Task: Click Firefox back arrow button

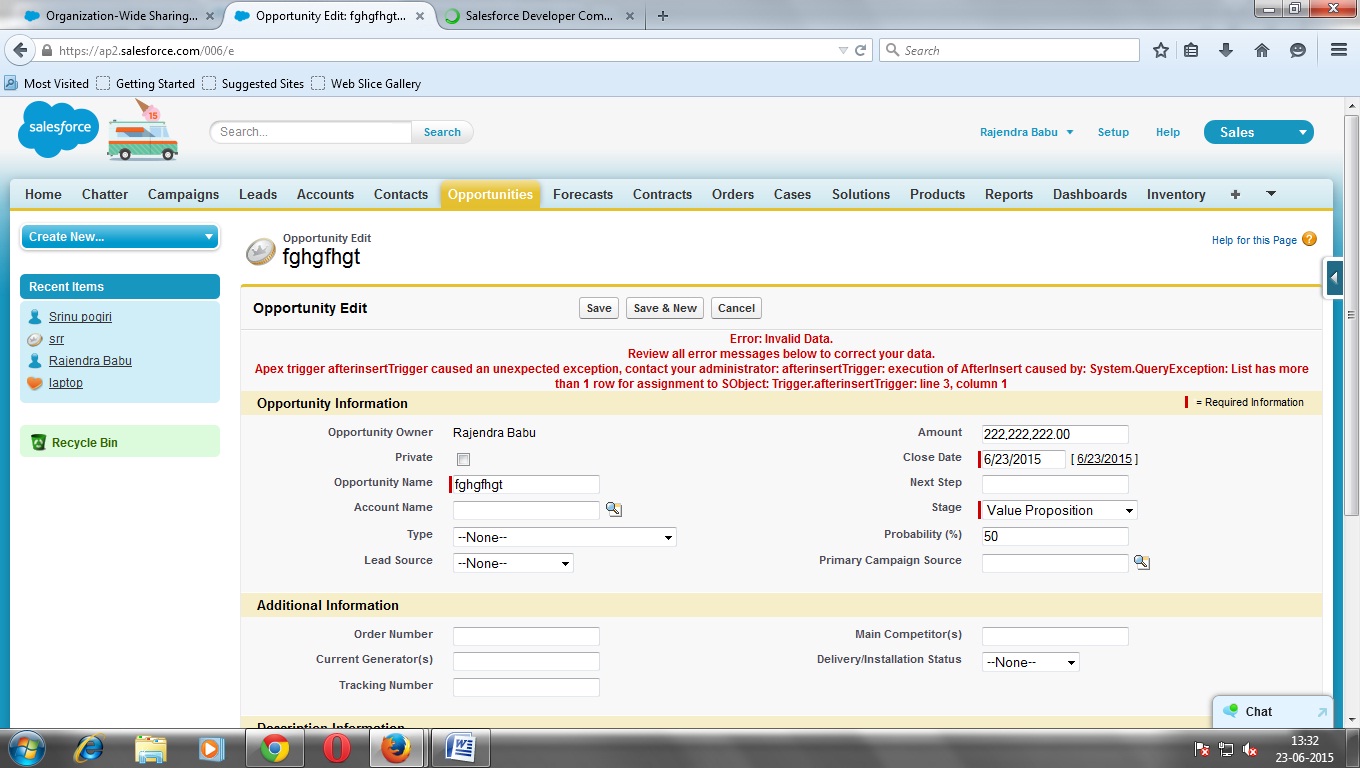Action: 20,50
